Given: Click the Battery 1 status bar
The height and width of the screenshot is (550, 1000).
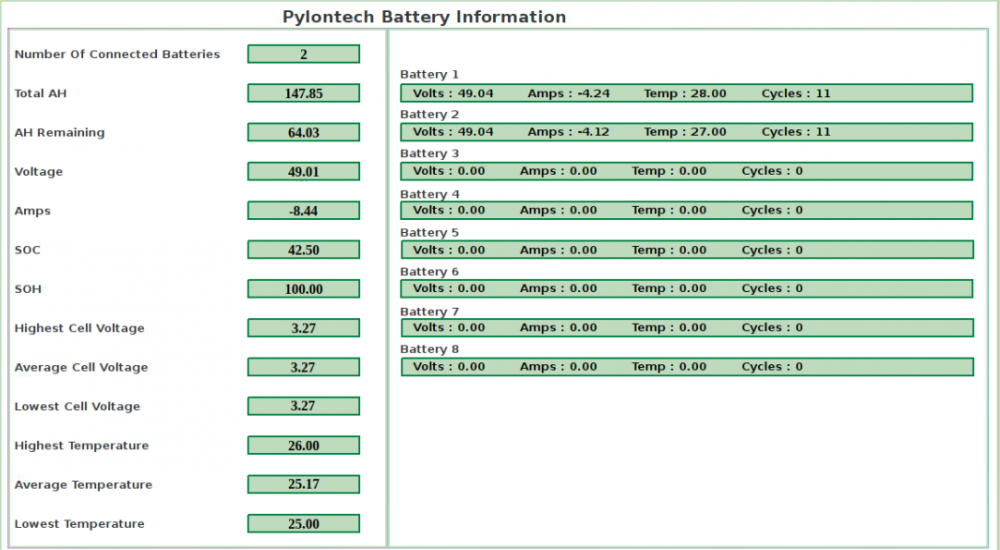Looking at the screenshot, I should 687,93.
